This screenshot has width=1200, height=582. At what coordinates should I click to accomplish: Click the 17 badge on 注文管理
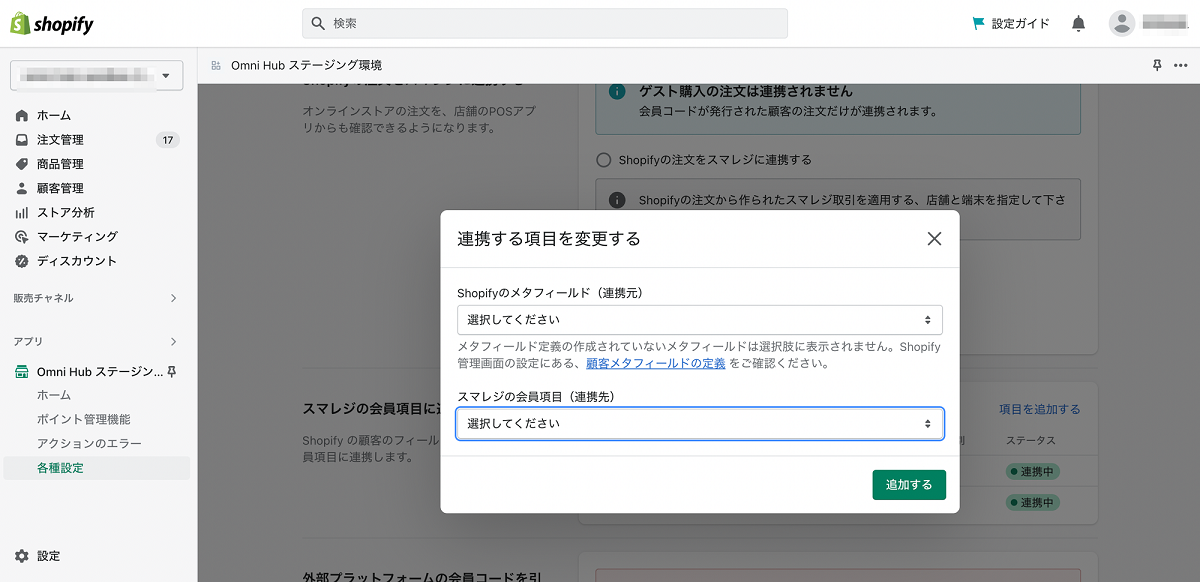coord(168,140)
